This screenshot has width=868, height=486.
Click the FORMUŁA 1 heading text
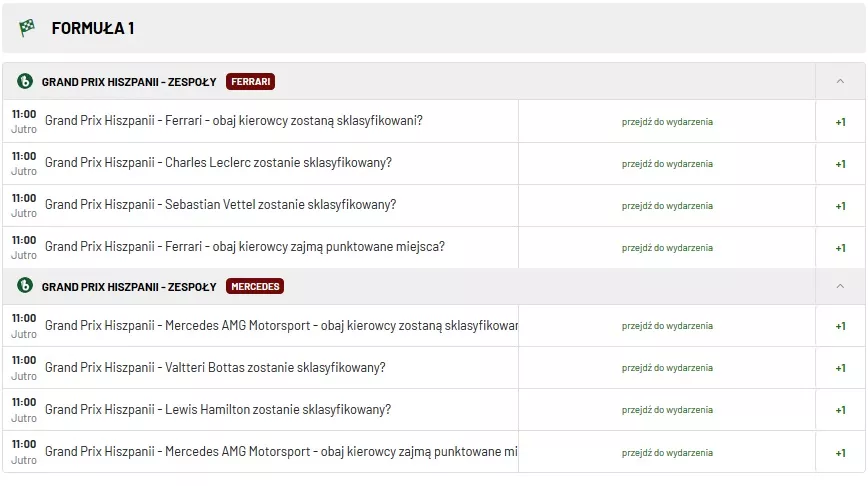click(92, 28)
